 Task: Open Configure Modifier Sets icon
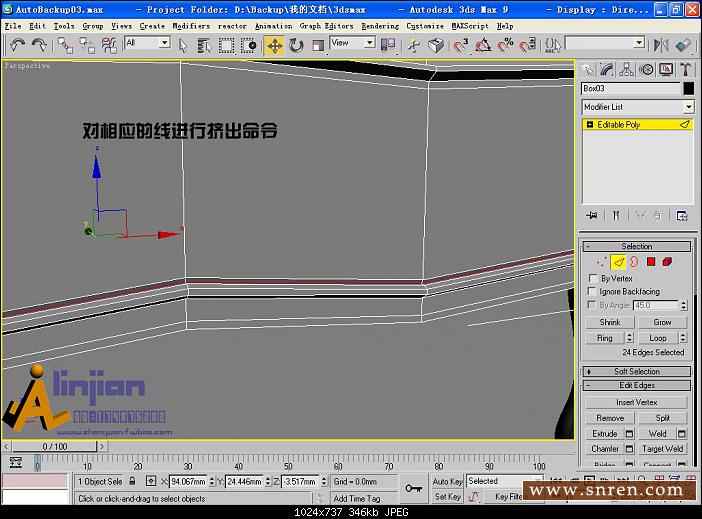[x=682, y=216]
